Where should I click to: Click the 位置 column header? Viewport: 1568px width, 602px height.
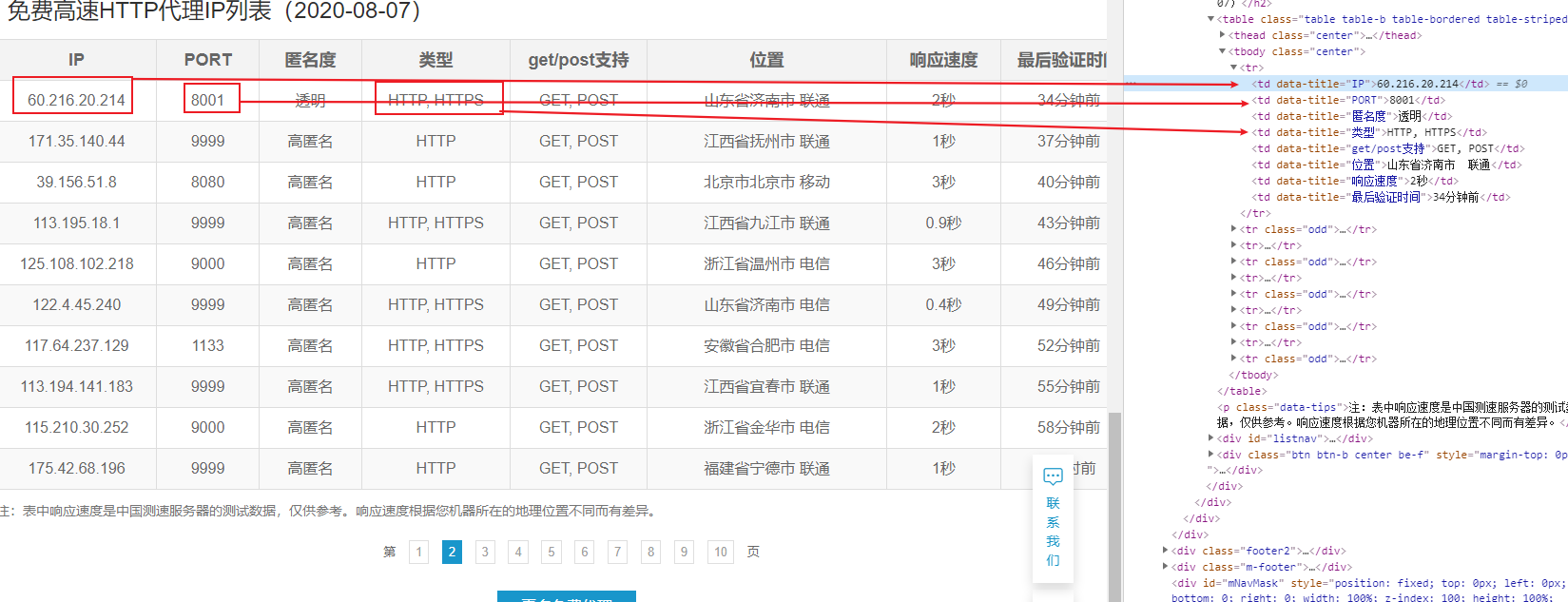(x=766, y=60)
